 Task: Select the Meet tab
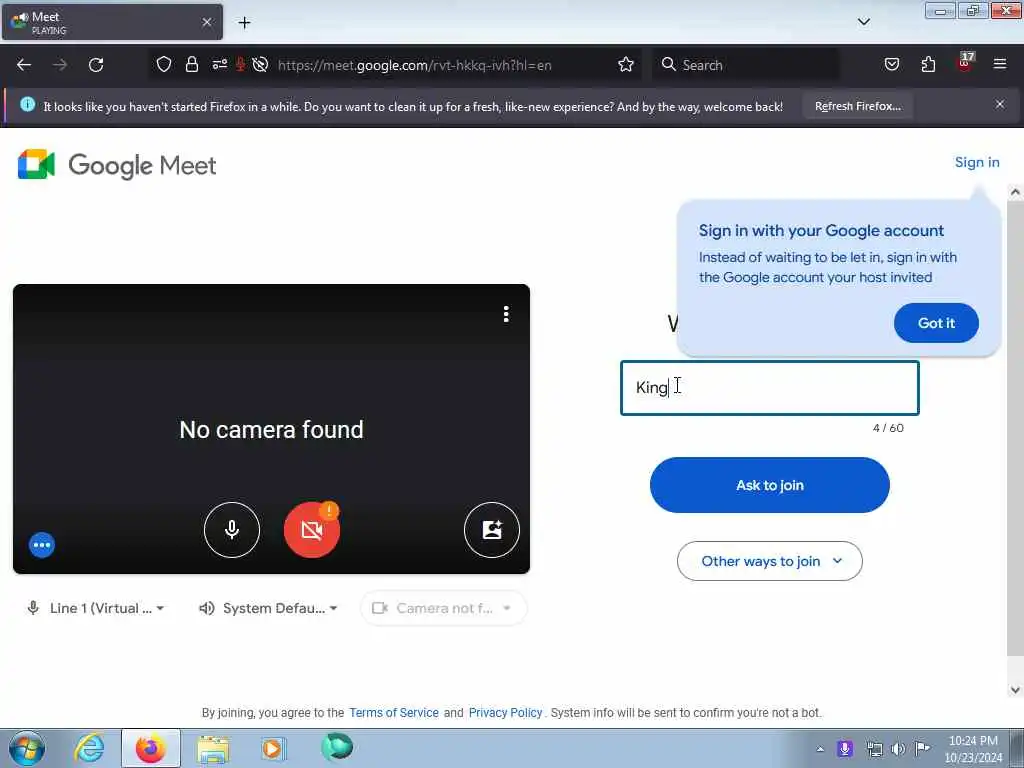[112, 22]
